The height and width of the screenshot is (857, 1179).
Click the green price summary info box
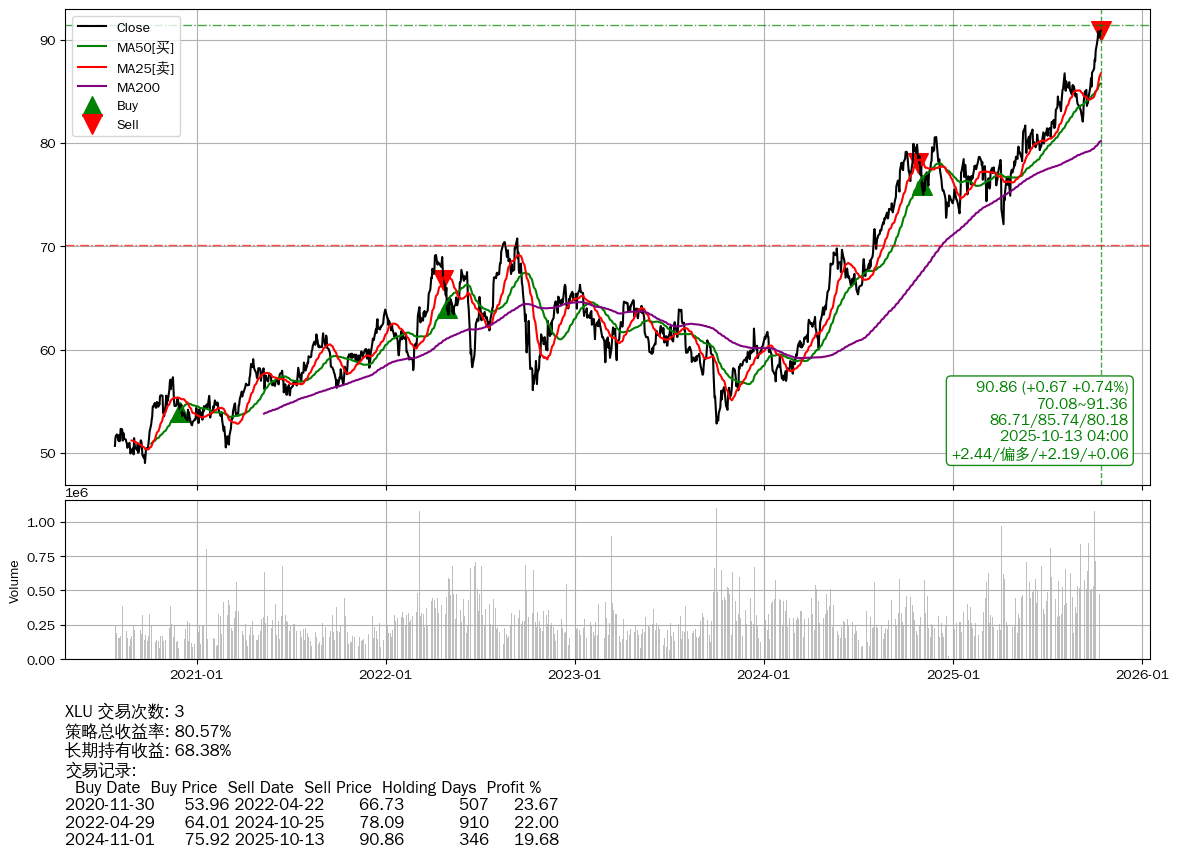[1039, 420]
